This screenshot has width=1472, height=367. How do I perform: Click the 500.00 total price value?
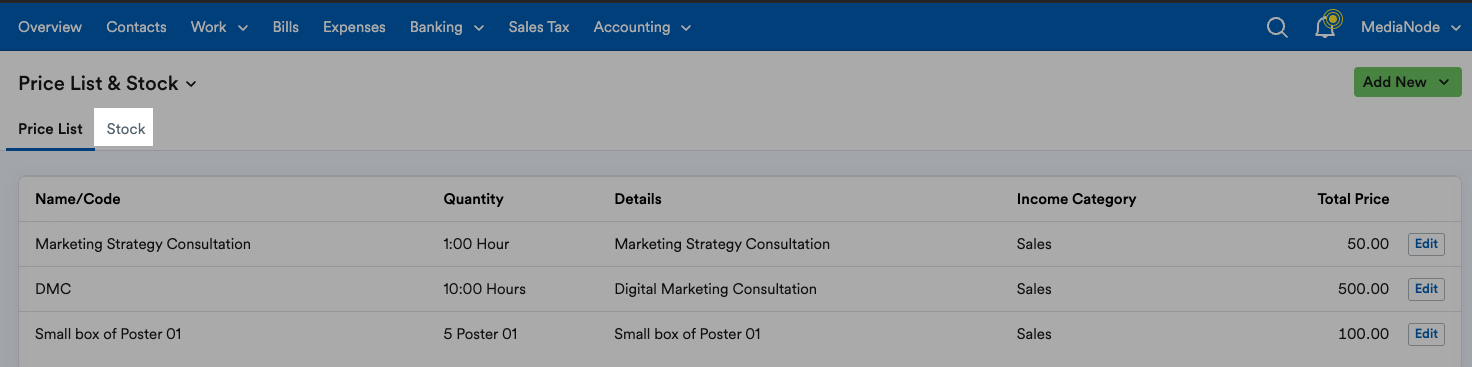pos(1365,289)
